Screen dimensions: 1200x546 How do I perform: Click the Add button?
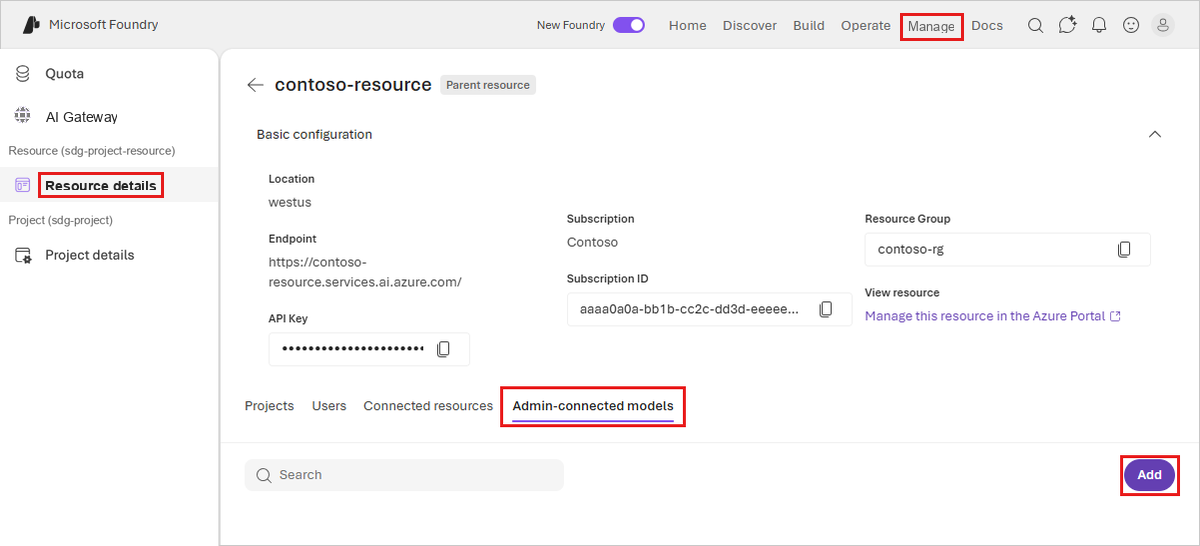click(1149, 475)
